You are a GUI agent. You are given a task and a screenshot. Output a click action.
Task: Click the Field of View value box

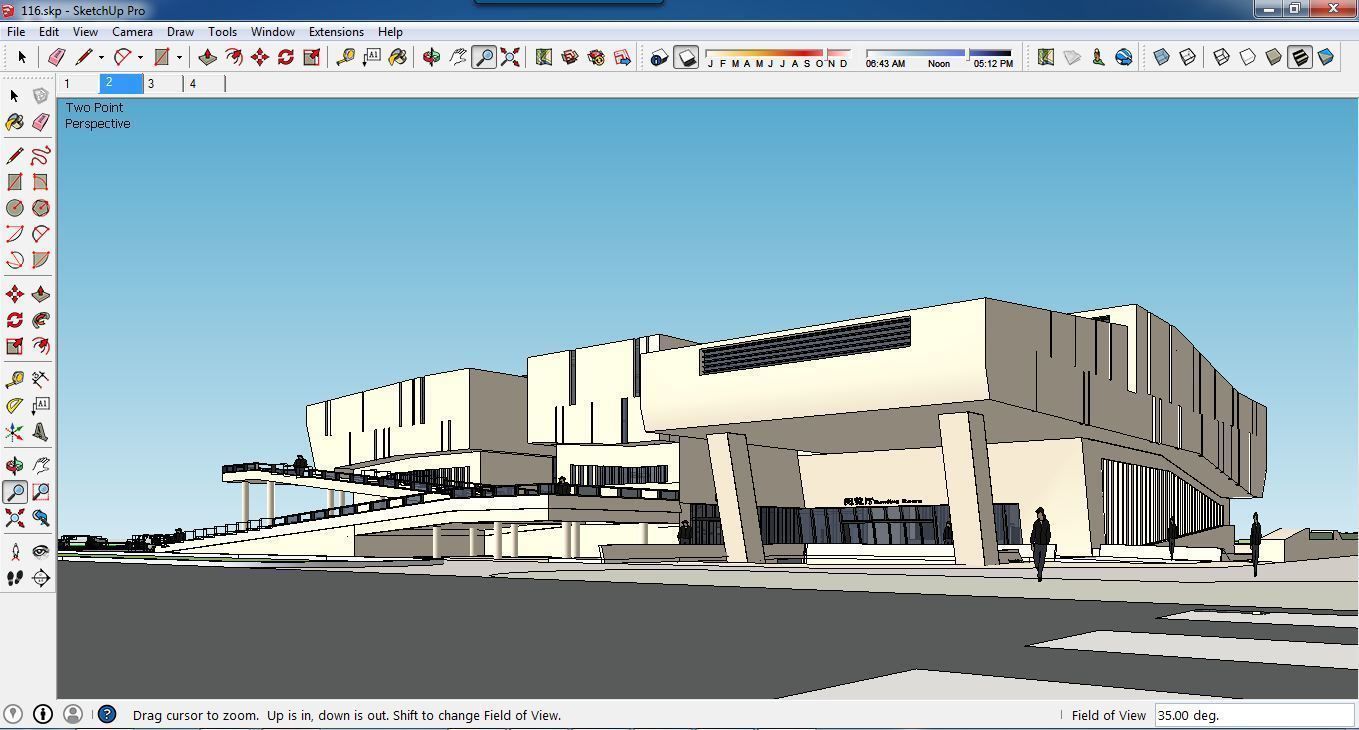[1254, 715]
